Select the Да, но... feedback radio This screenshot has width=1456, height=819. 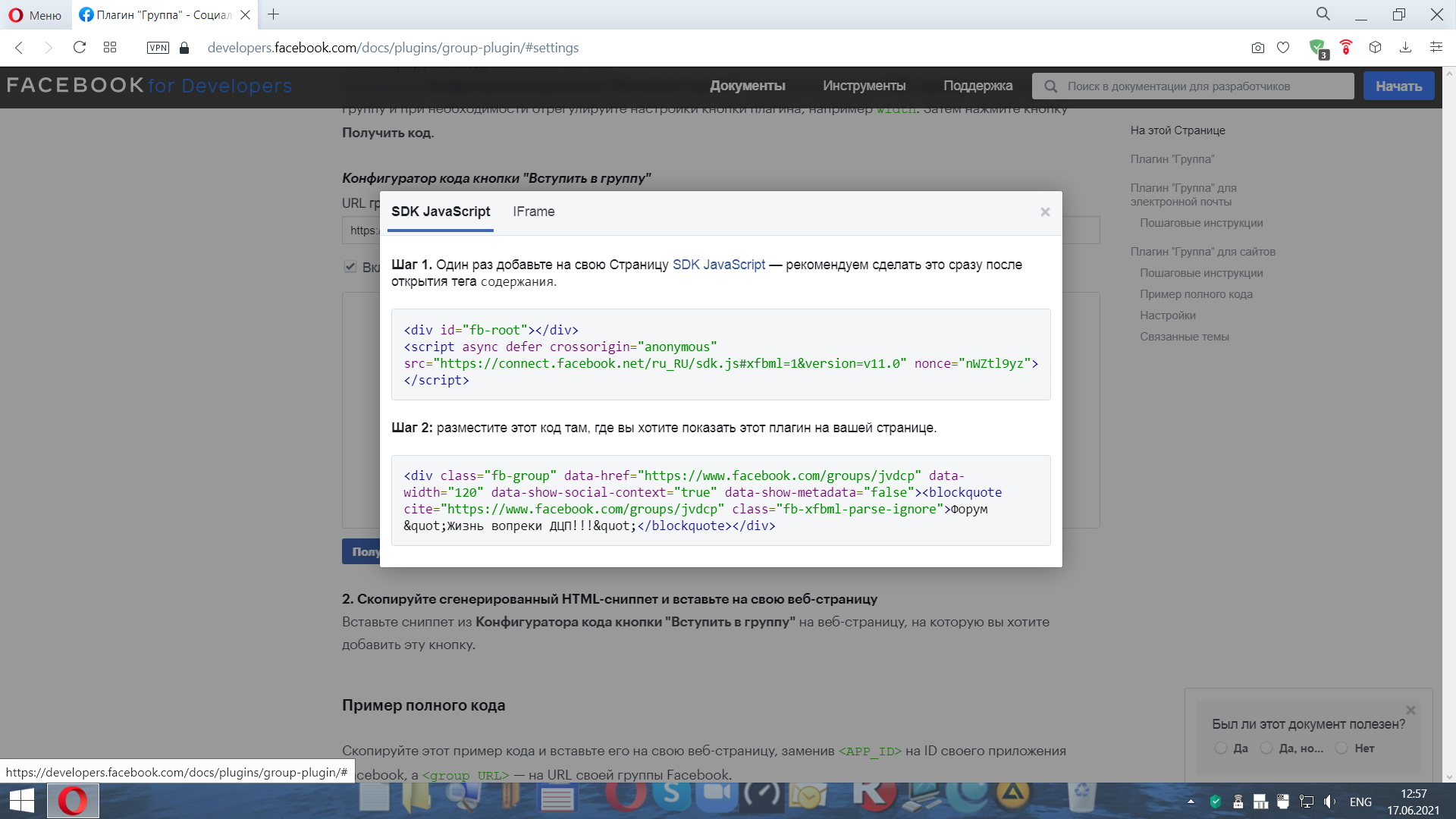pos(1266,748)
